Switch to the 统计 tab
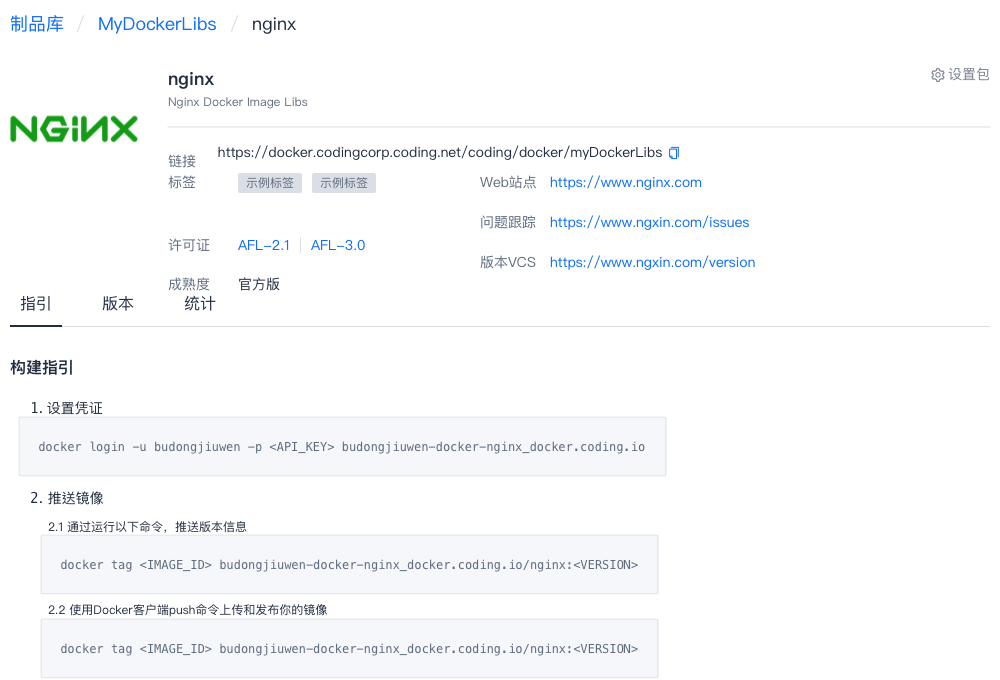The width and height of the screenshot is (1000, 680). click(200, 304)
